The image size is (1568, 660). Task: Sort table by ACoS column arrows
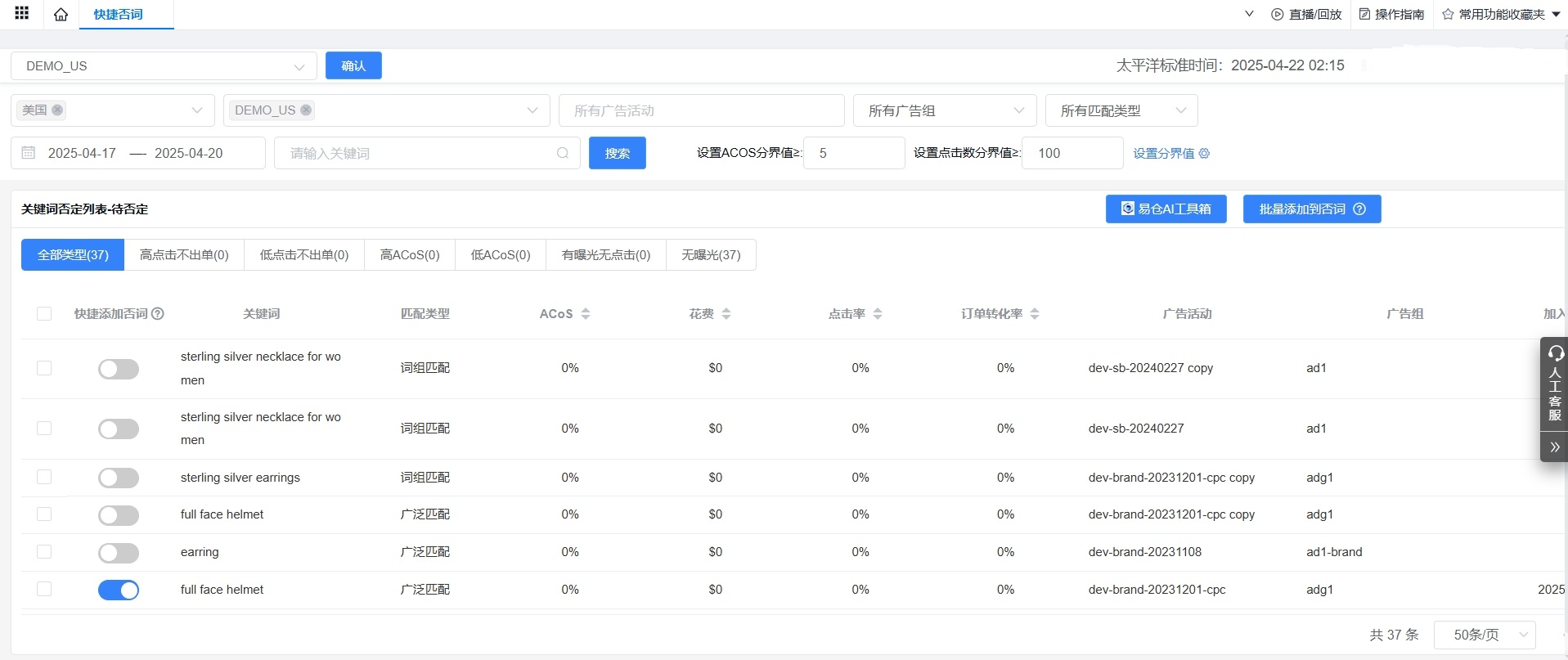[x=586, y=314]
